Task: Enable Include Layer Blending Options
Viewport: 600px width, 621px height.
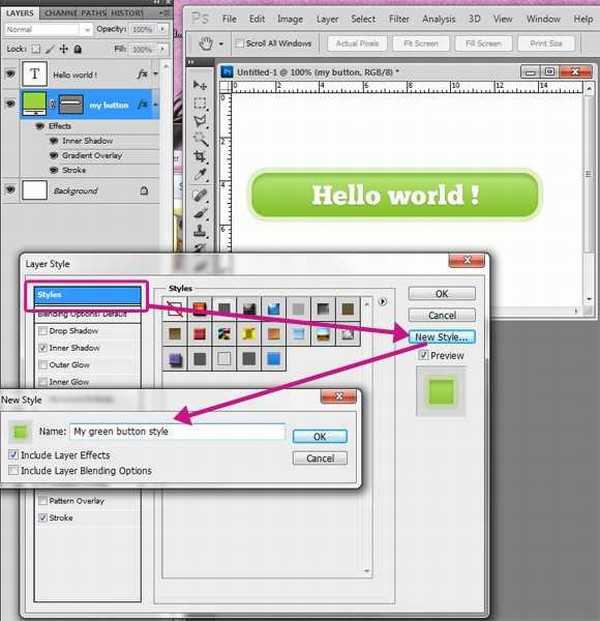Action: coord(13,470)
